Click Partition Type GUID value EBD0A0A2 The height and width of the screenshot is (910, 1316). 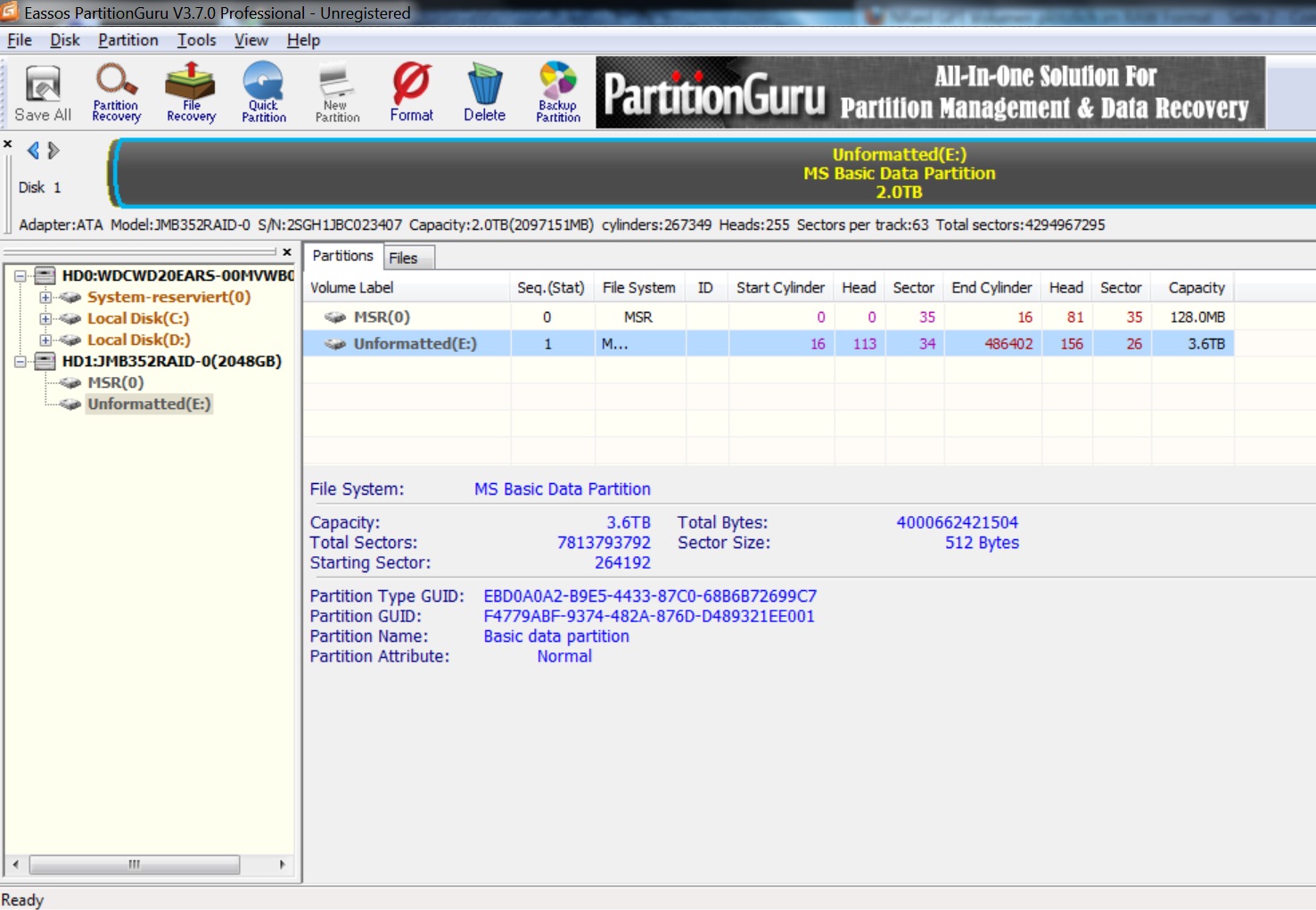(650, 595)
